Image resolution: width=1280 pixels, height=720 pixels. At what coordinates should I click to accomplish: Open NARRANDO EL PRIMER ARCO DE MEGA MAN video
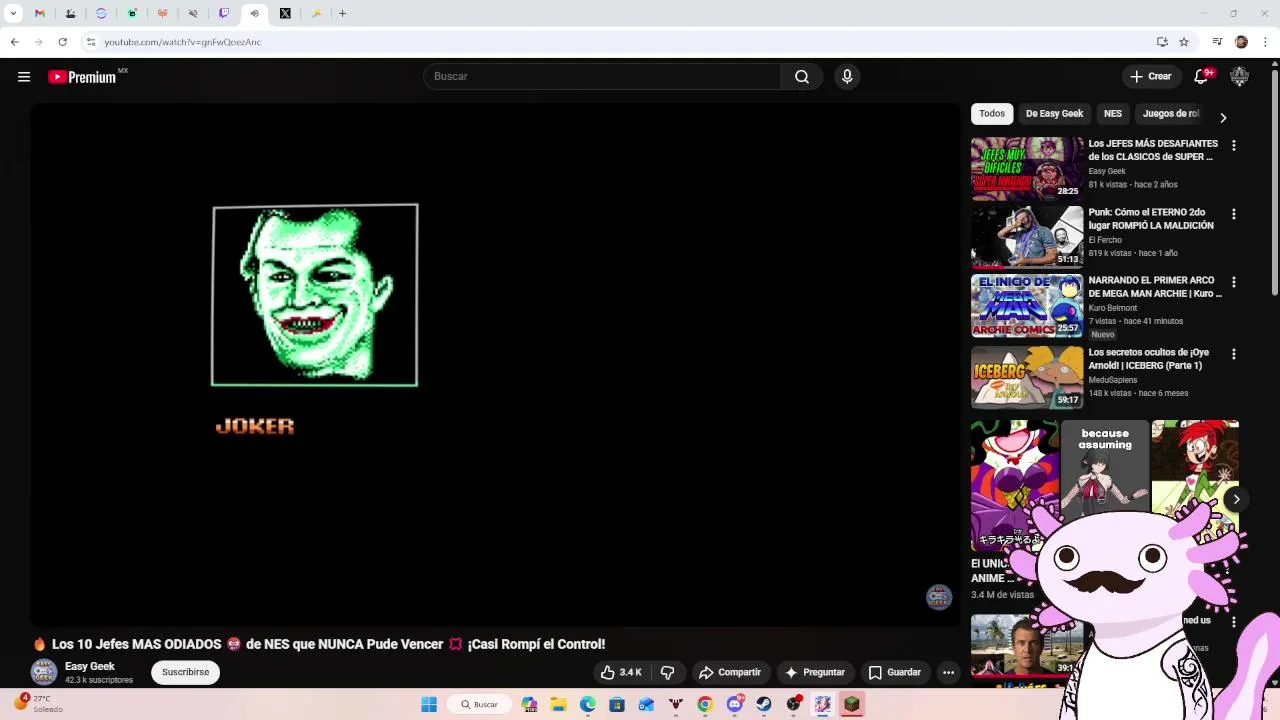click(1027, 305)
